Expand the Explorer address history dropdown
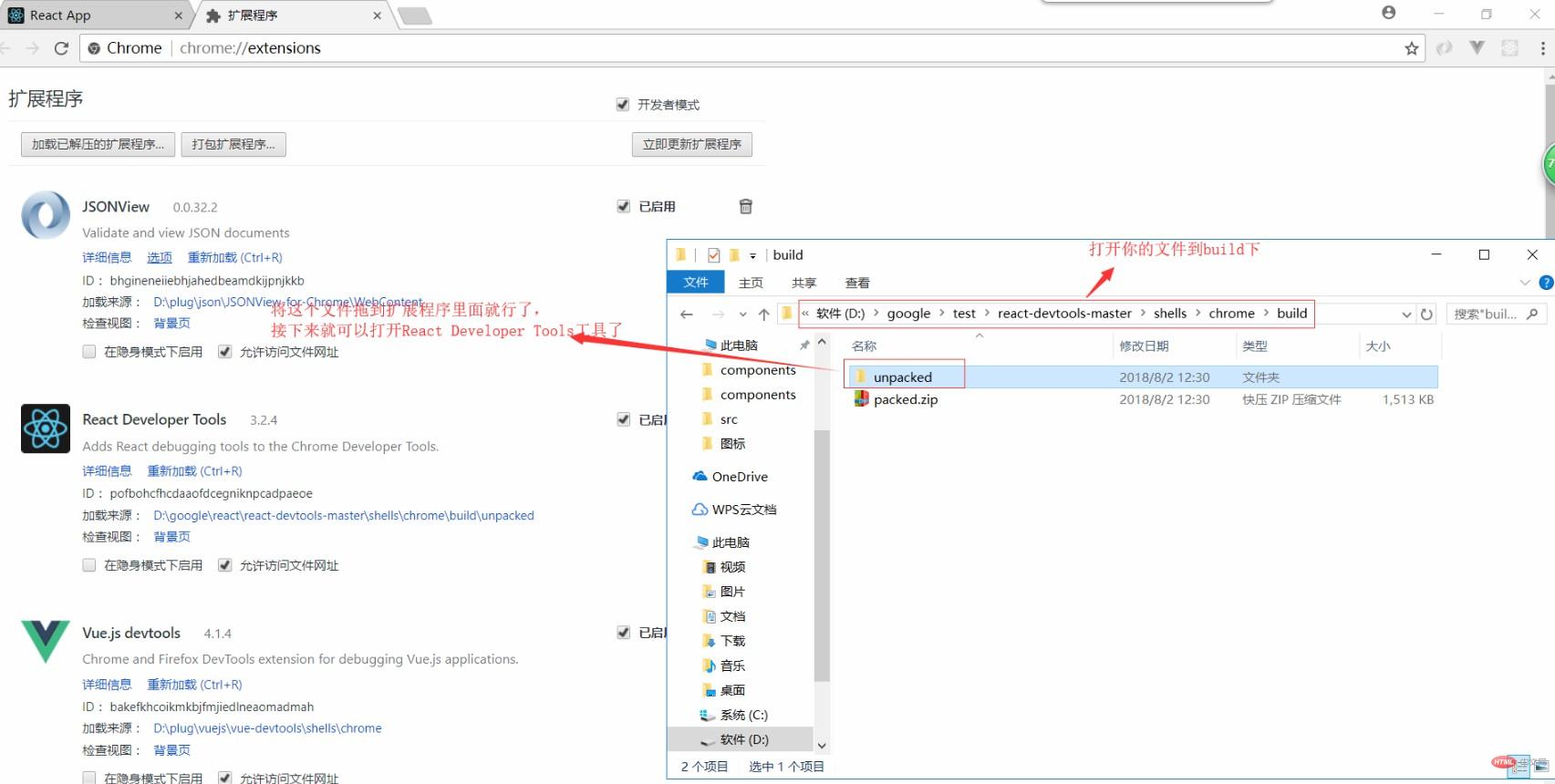 tap(1406, 315)
